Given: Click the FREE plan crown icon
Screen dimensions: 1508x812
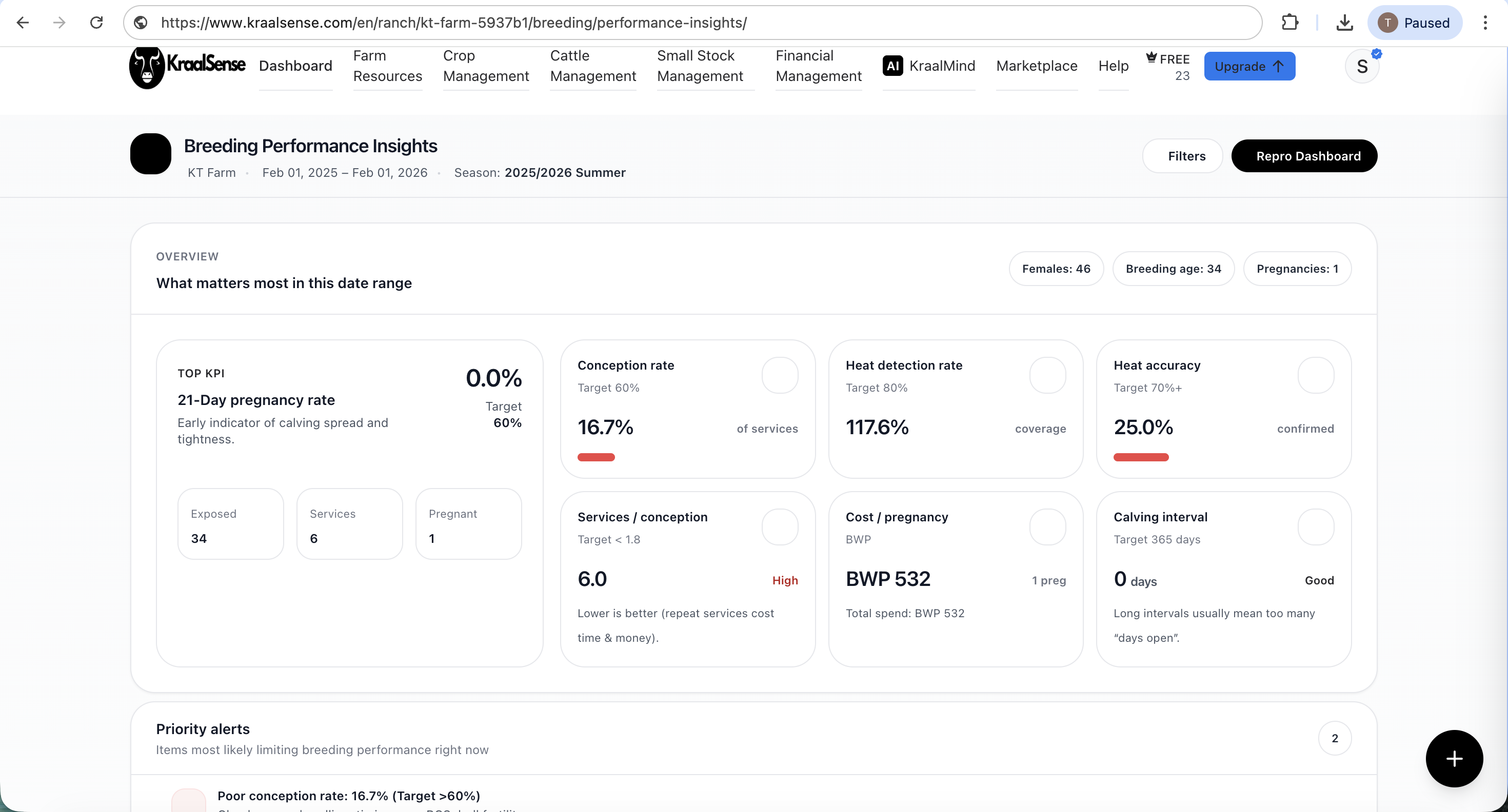Looking at the screenshot, I should 1151,57.
